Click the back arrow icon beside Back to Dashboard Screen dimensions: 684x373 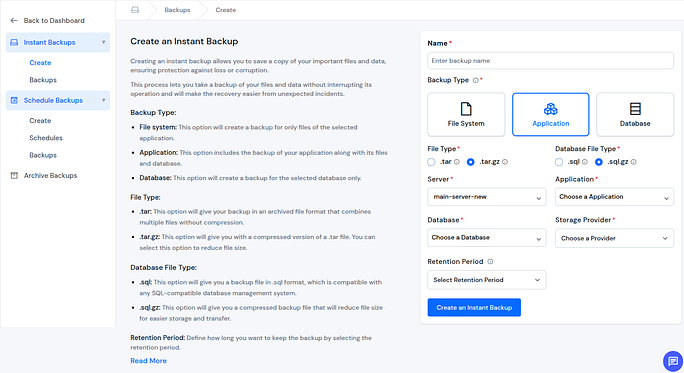[x=14, y=21]
